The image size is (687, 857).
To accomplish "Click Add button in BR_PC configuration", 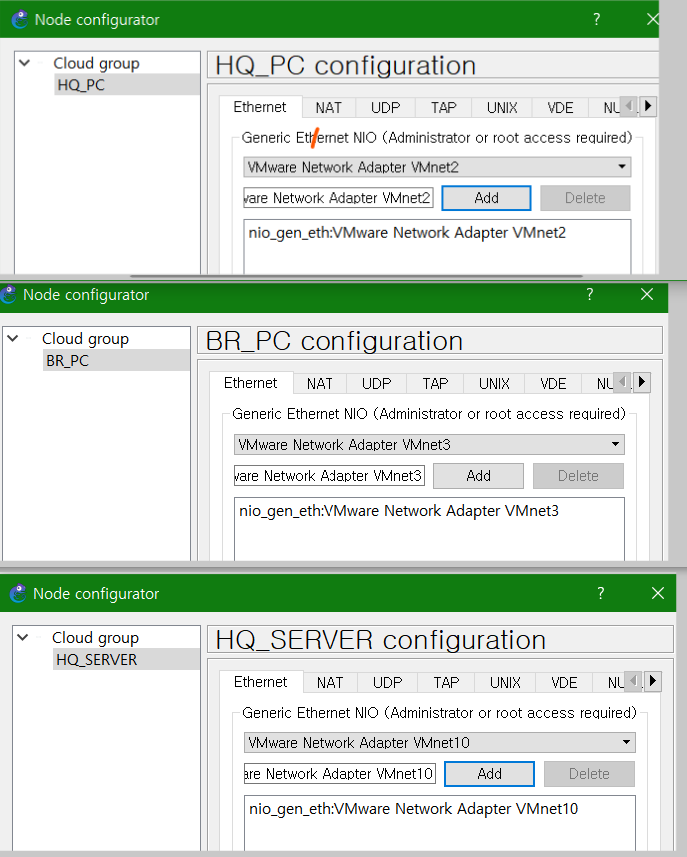I will tap(478, 476).
